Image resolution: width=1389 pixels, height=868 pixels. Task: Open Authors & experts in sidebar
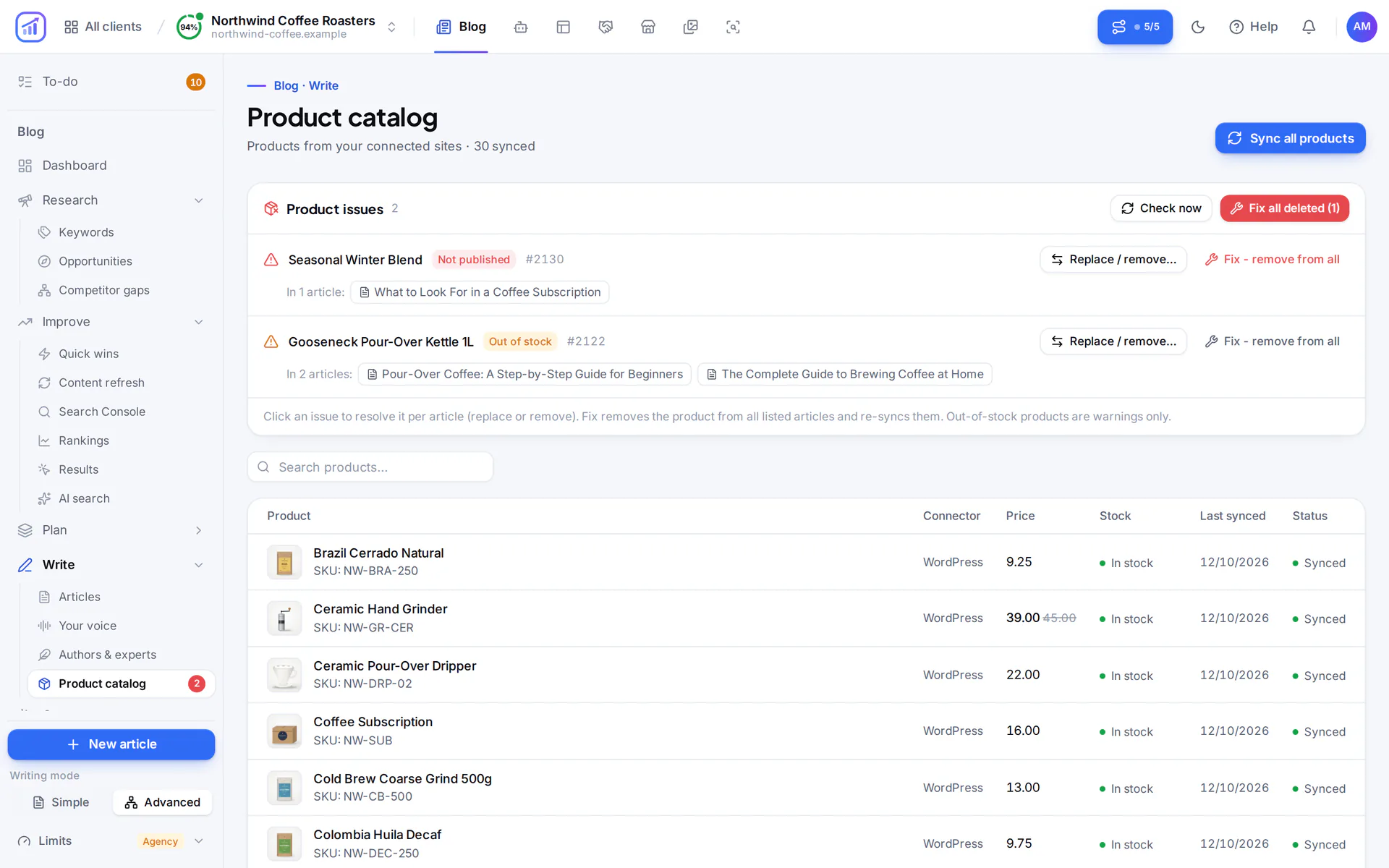(121, 655)
